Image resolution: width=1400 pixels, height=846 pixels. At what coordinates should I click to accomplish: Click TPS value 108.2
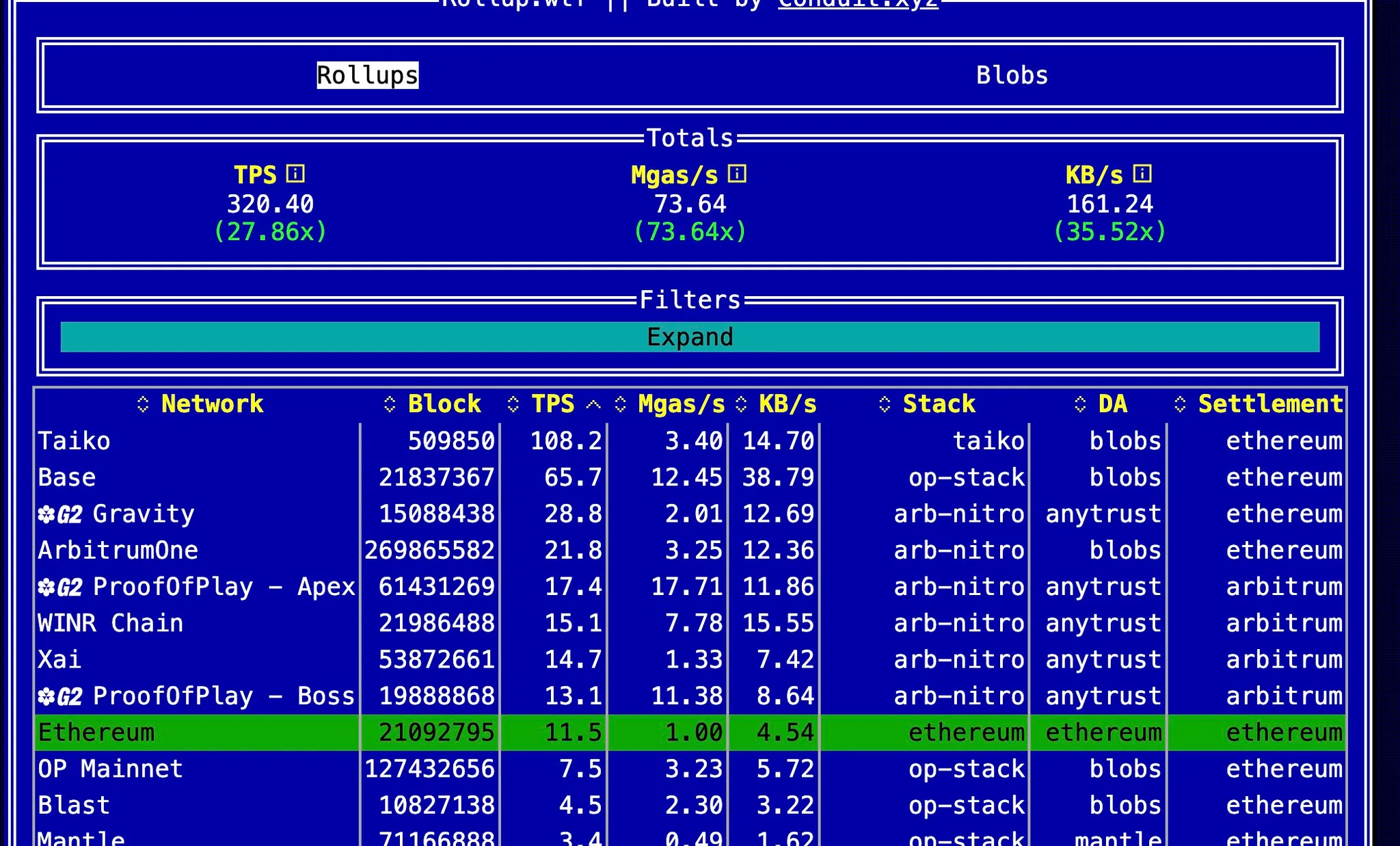pos(567,441)
